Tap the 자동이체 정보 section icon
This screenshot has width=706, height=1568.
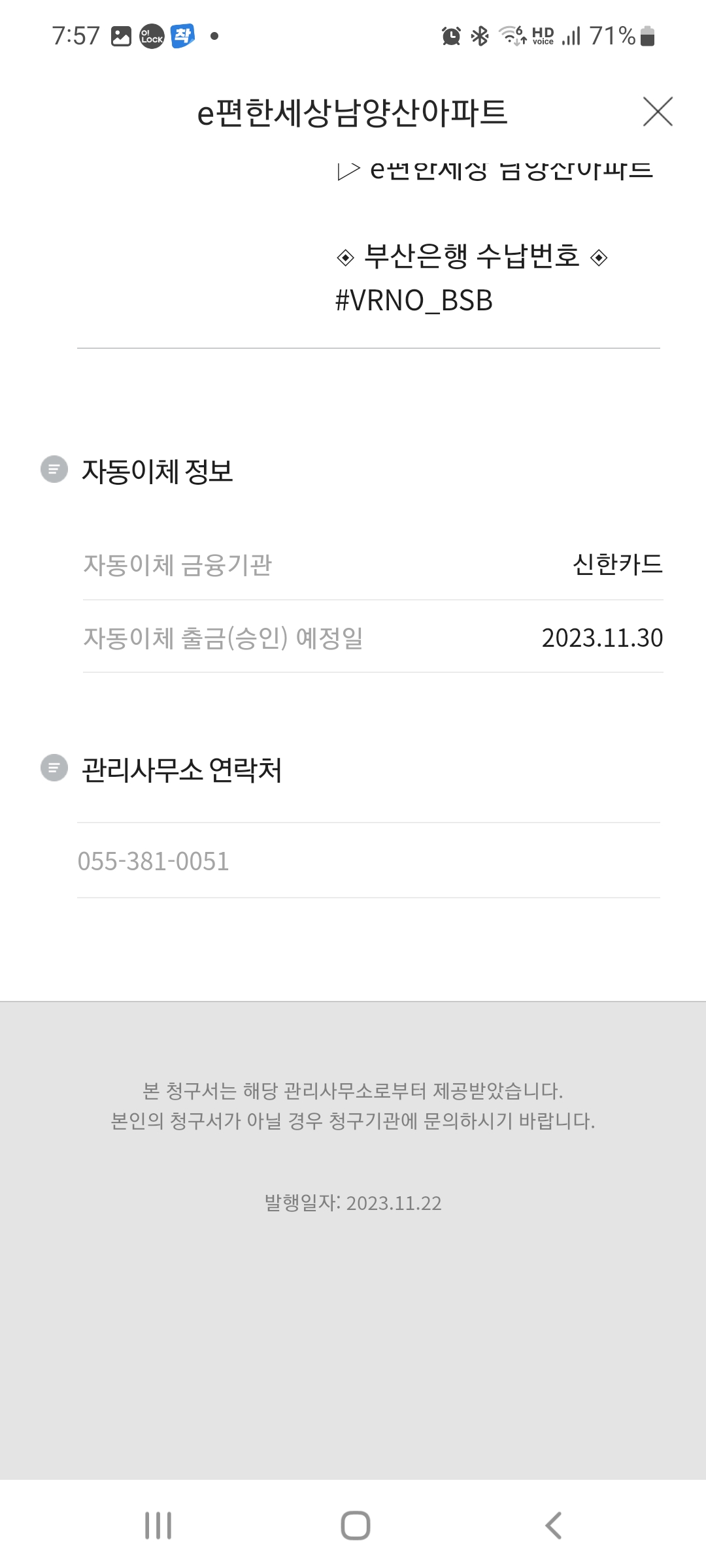pyautogui.click(x=54, y=469)
